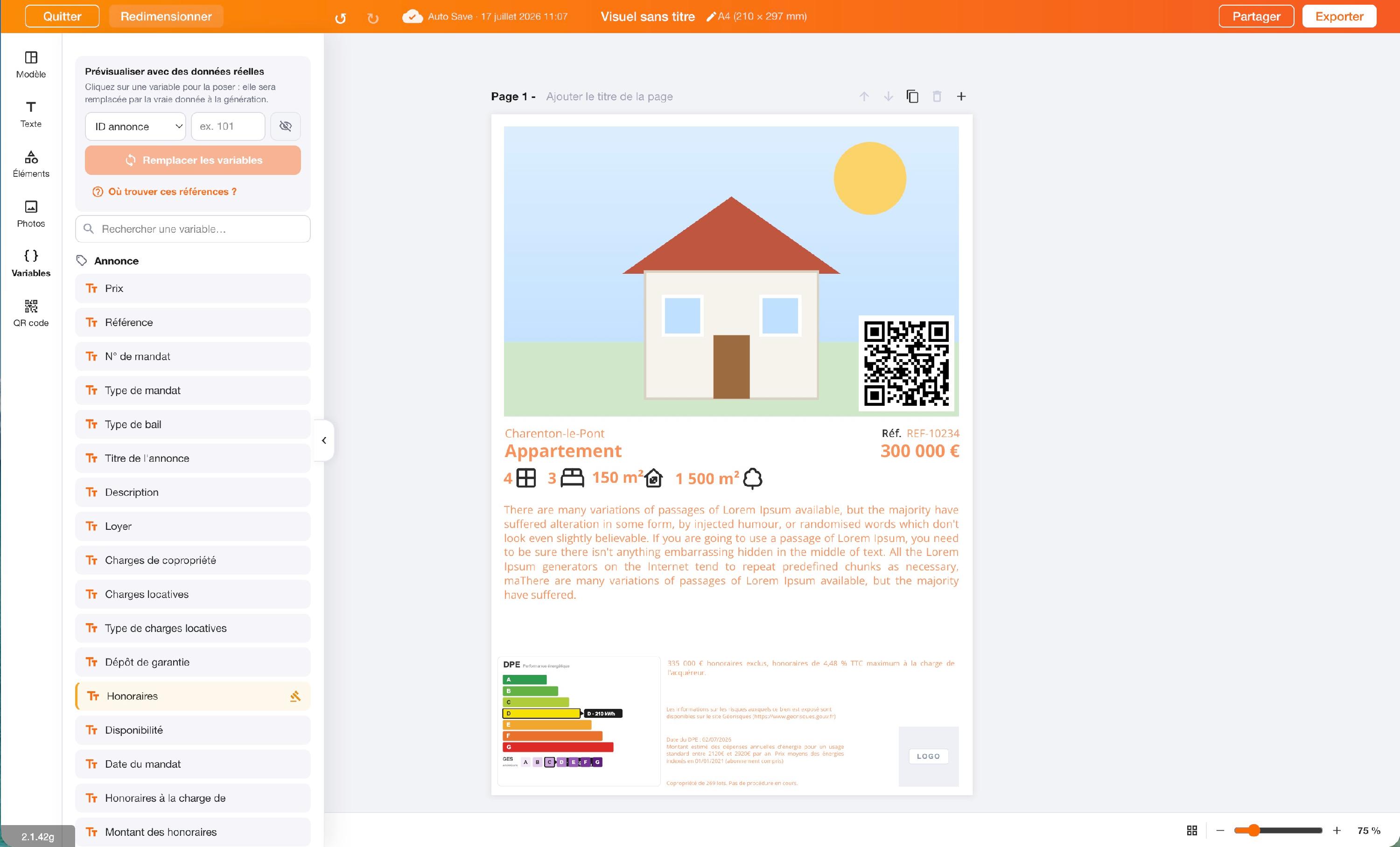Click the Redimensionner button
Viewport: 1400px width, 847px height.
166,16
